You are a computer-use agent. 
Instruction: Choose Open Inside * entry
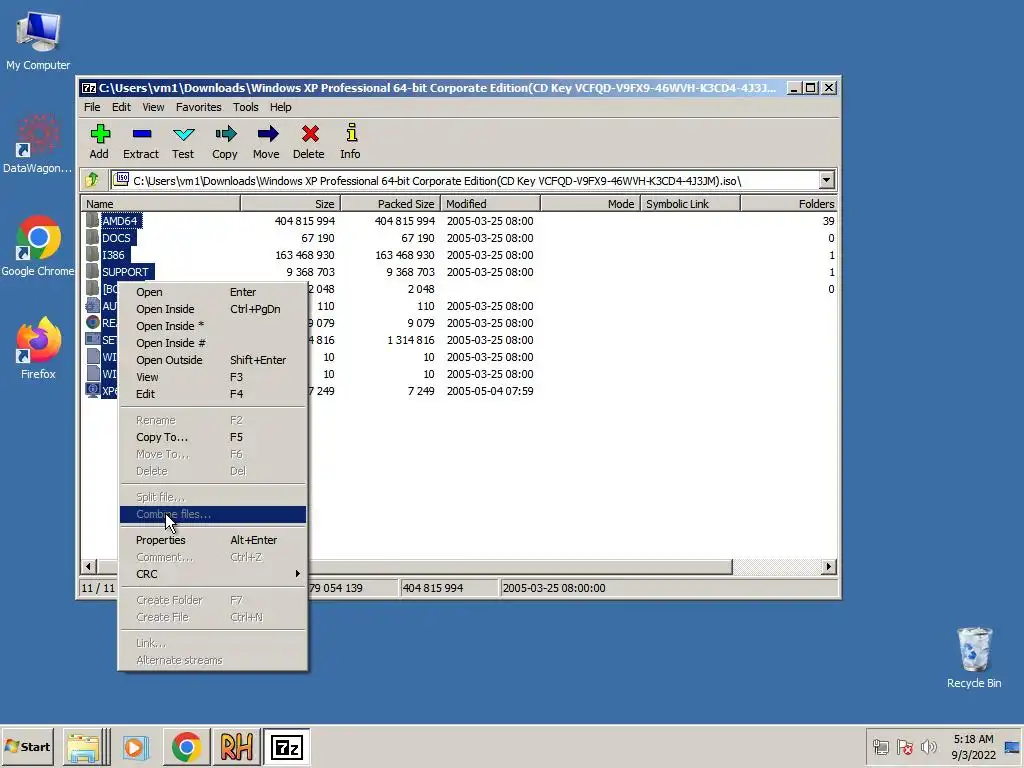tap(213, 326)
